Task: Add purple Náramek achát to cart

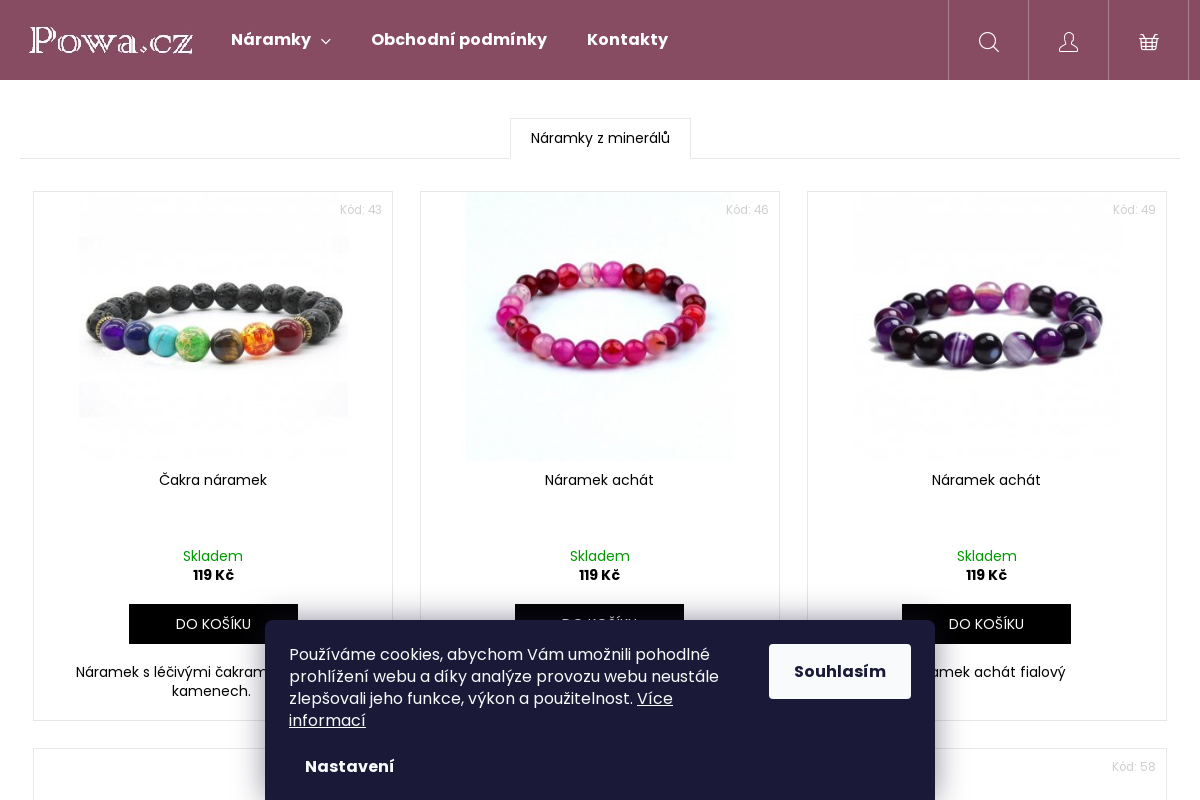Action: click(x=986, y=624)
